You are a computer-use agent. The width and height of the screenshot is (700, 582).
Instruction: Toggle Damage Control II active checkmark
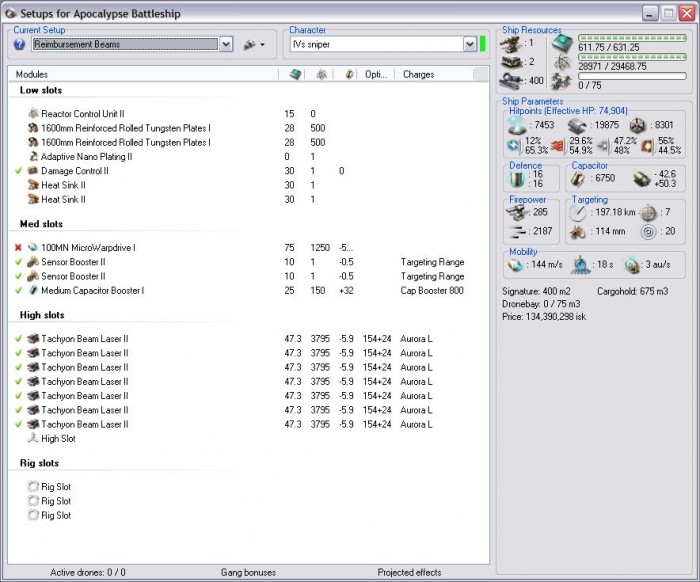18,171
